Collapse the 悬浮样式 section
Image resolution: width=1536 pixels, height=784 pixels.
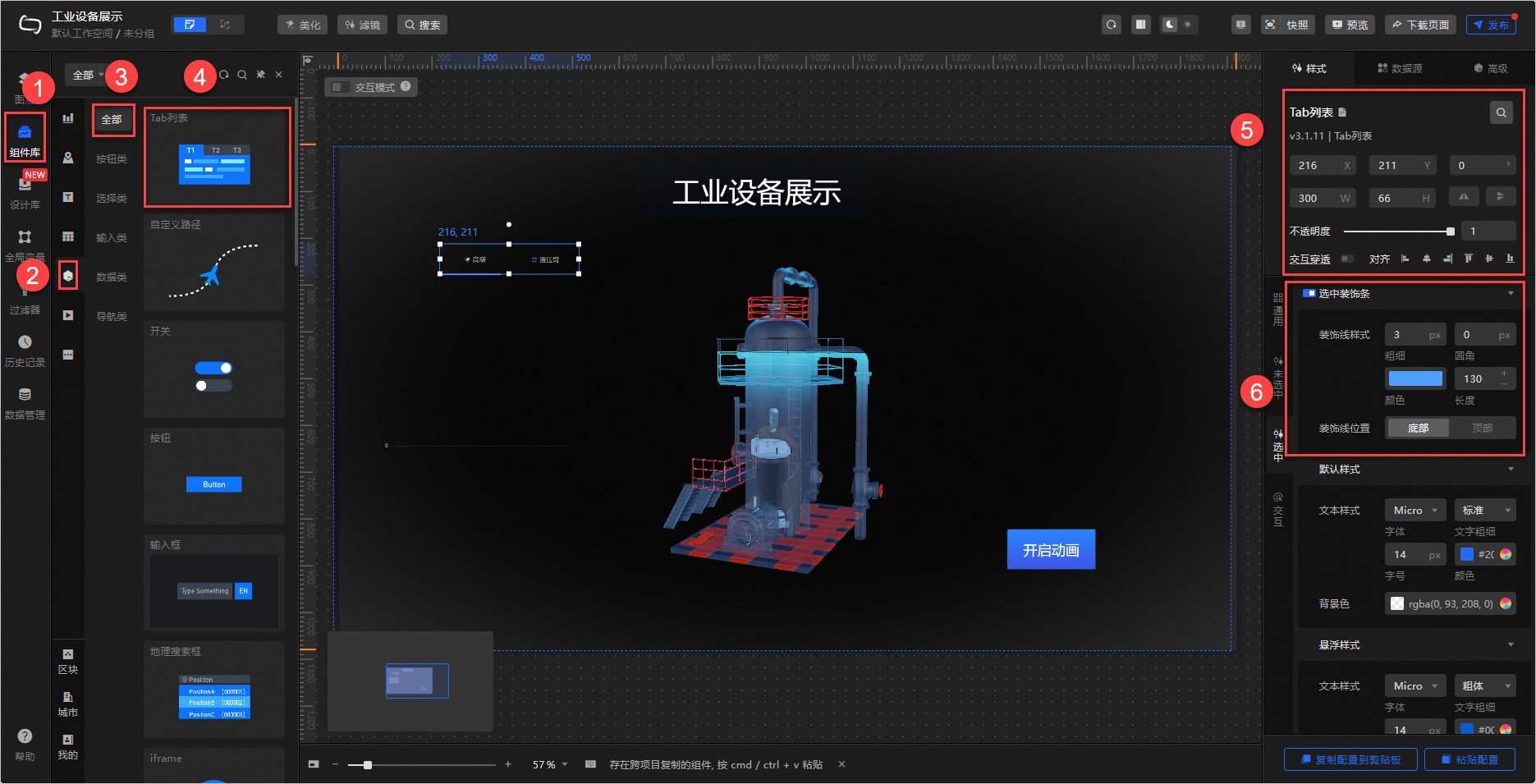(1511, 644)
